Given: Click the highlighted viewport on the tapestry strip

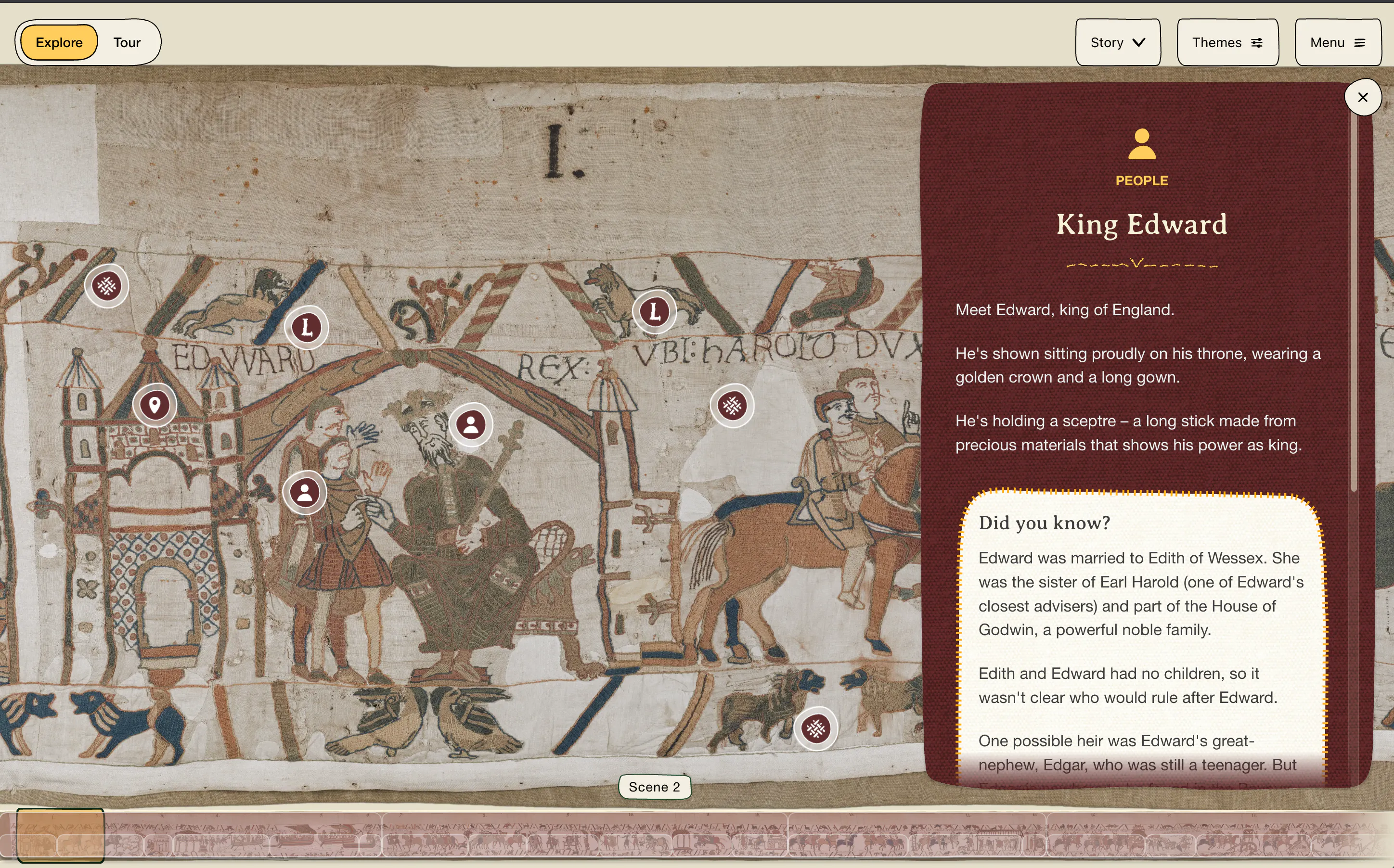Looking at the screenshot, I should 60,835.
